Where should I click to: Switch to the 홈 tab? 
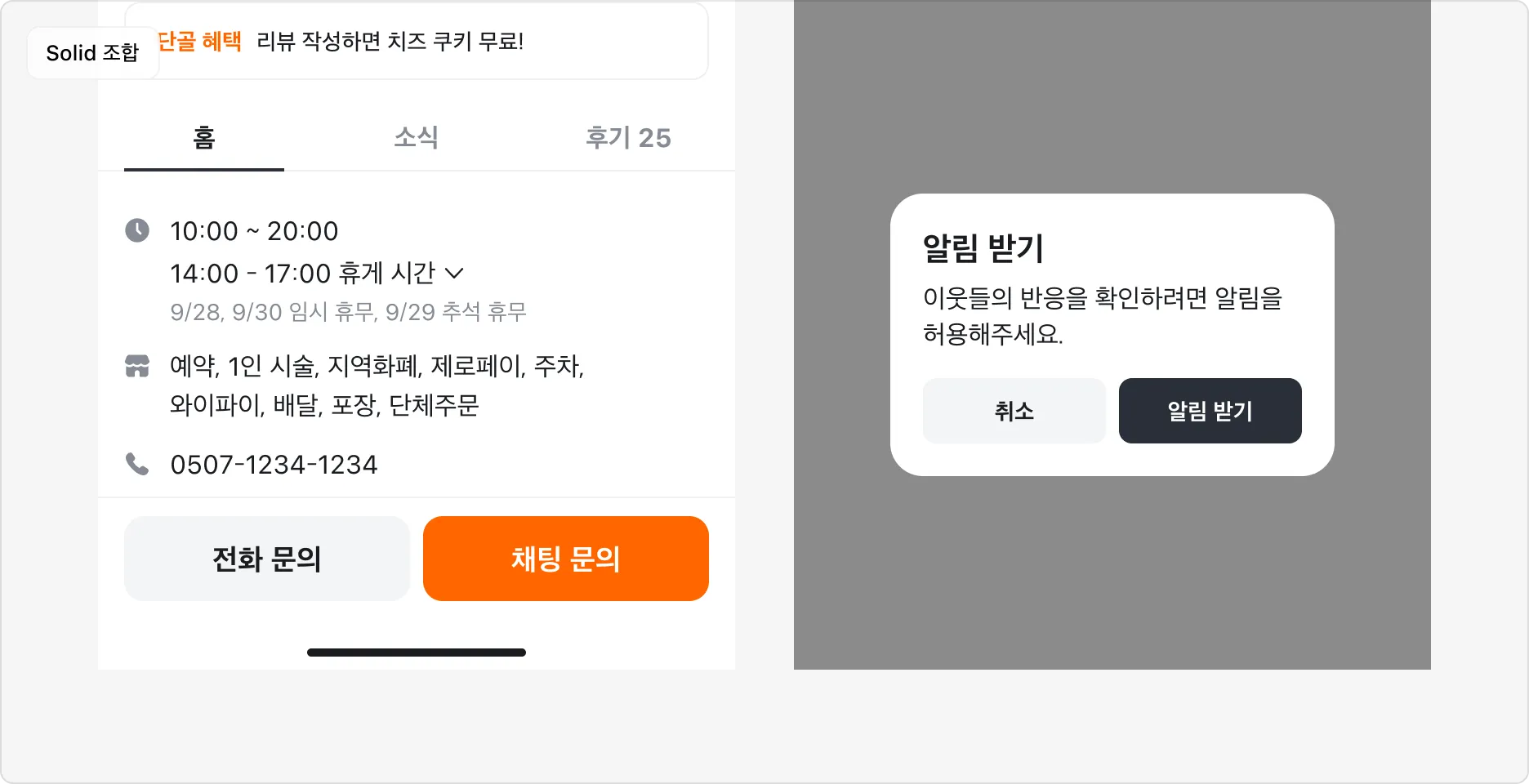[x=204, y=137]
